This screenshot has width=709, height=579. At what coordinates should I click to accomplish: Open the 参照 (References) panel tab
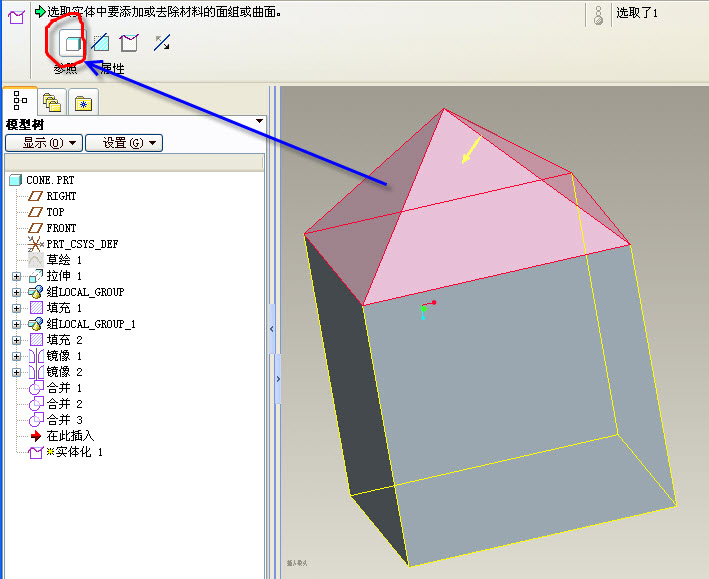click(x=66, y=69)
